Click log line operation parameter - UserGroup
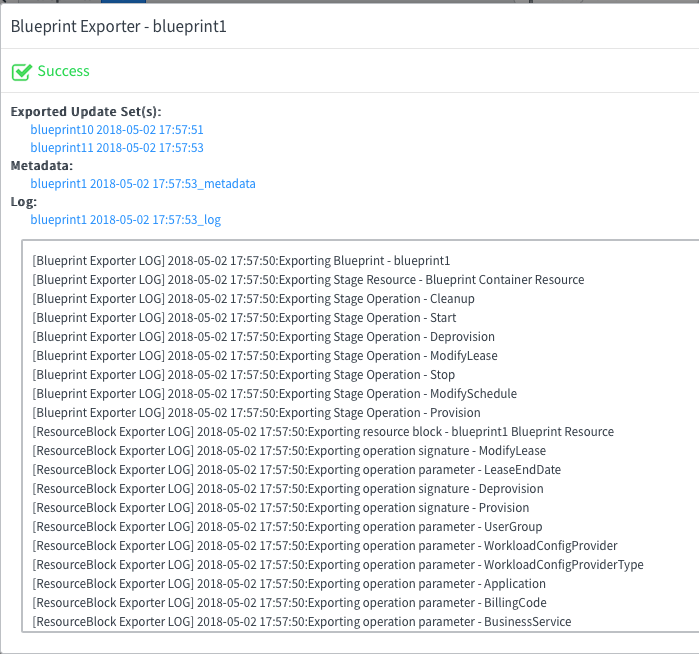 pos(287,527)
